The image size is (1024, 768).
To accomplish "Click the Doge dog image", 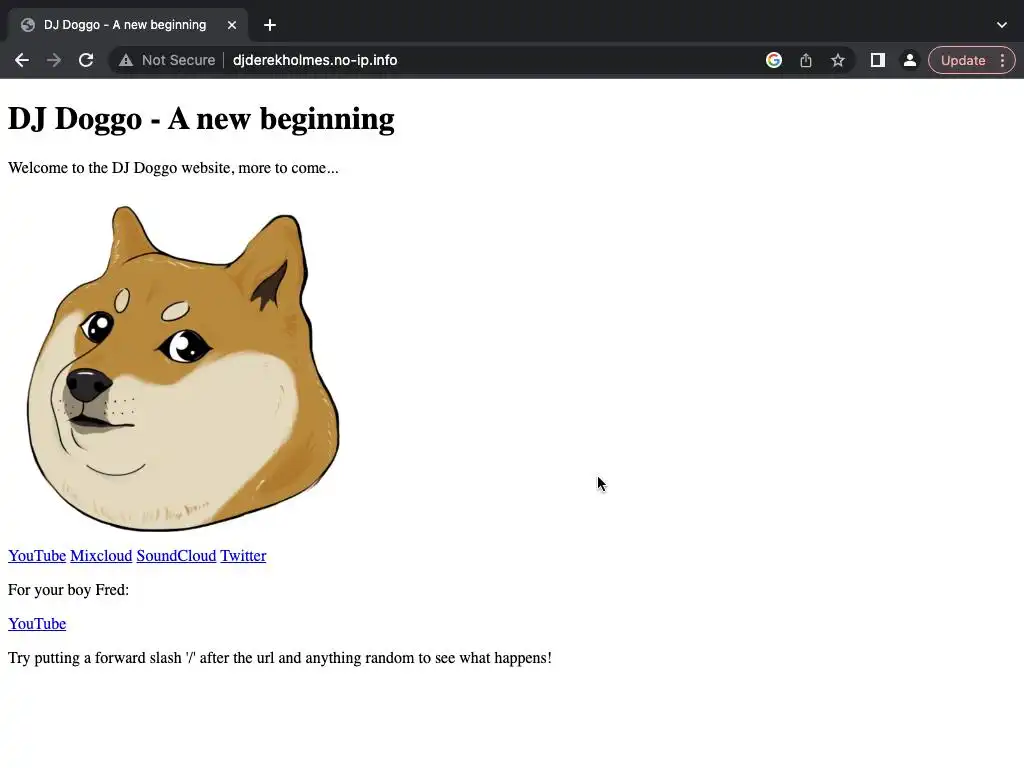I will (x=183, y=368).
